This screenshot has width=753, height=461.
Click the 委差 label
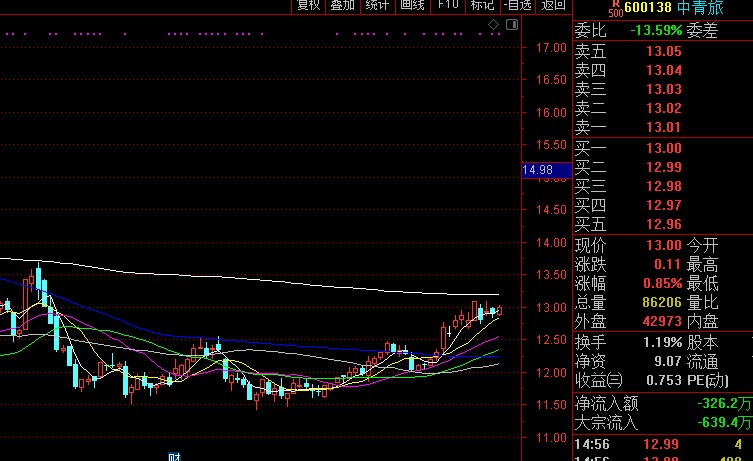click(x=703, y=31)
